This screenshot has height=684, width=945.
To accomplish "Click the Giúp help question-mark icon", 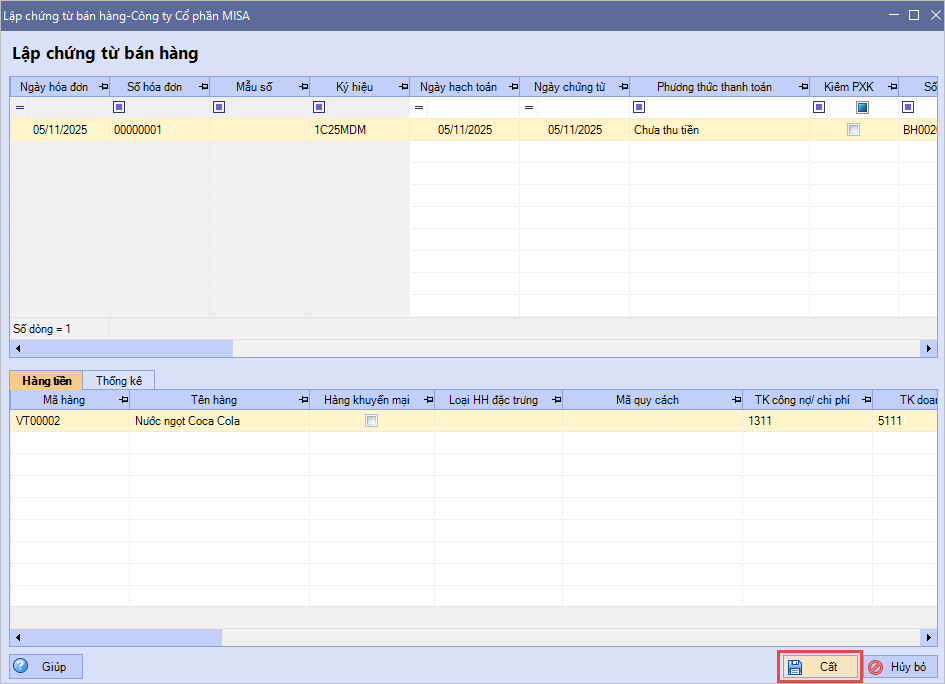I will pos(21,666).
